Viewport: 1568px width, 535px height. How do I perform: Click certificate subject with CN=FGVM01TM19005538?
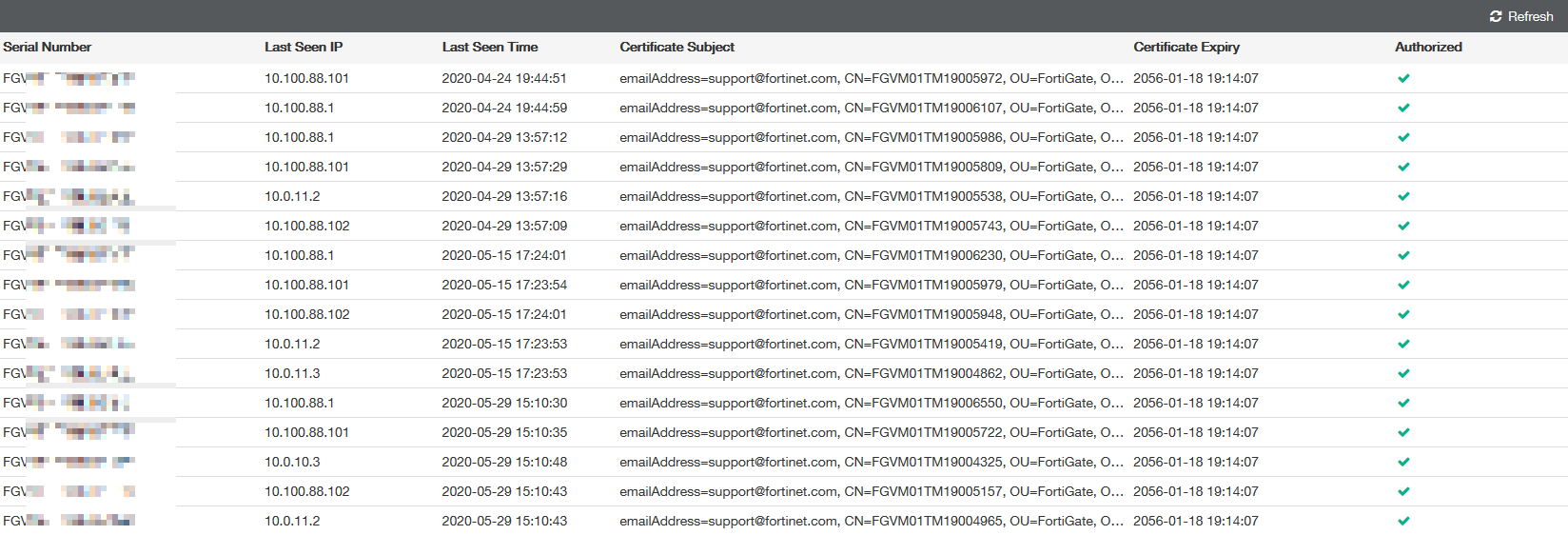click(872, 196)
